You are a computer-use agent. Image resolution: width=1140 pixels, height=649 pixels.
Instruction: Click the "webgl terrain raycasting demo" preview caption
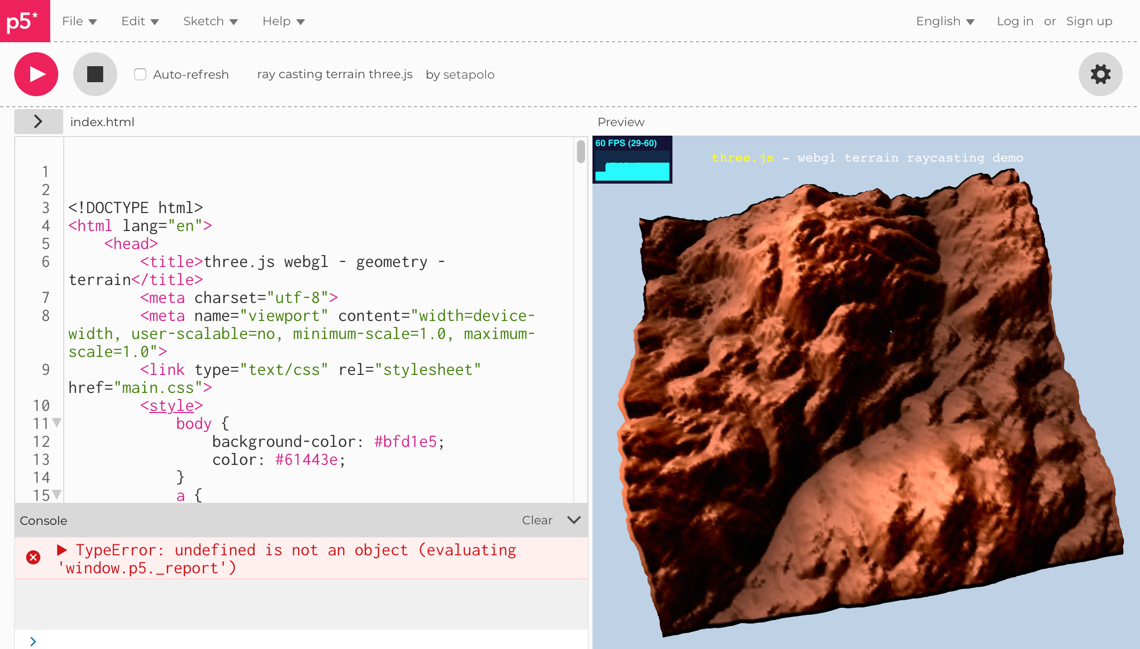pos(910,158)
